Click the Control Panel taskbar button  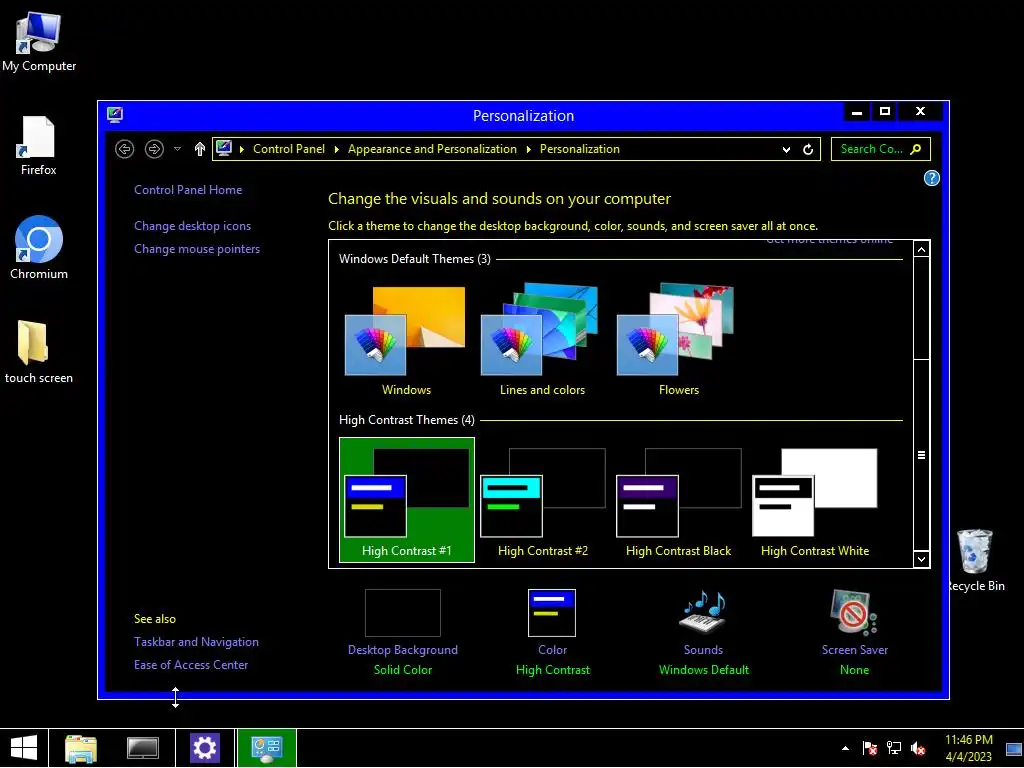[x=266, y=748]
